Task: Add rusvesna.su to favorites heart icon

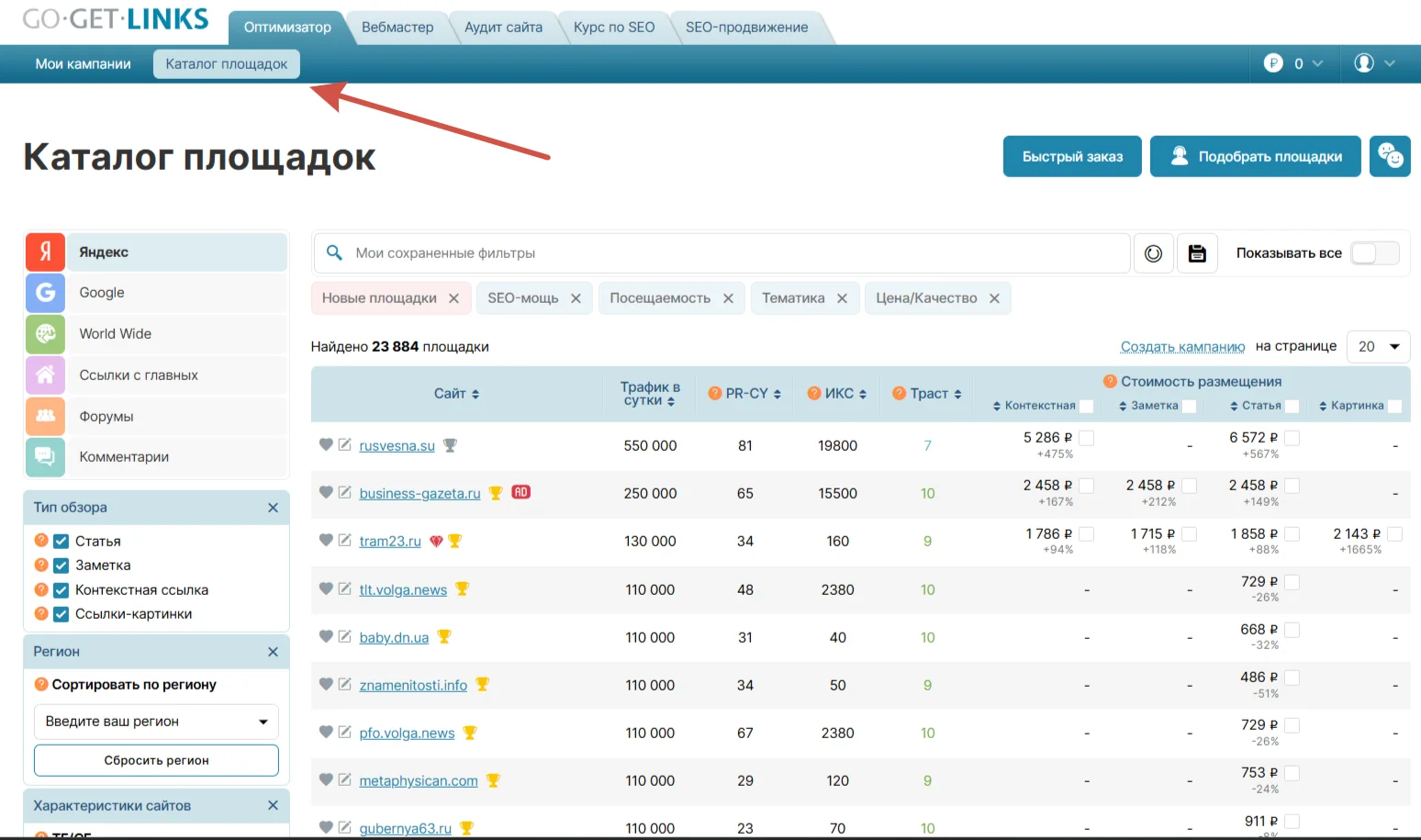Action: tap(326, 444)
